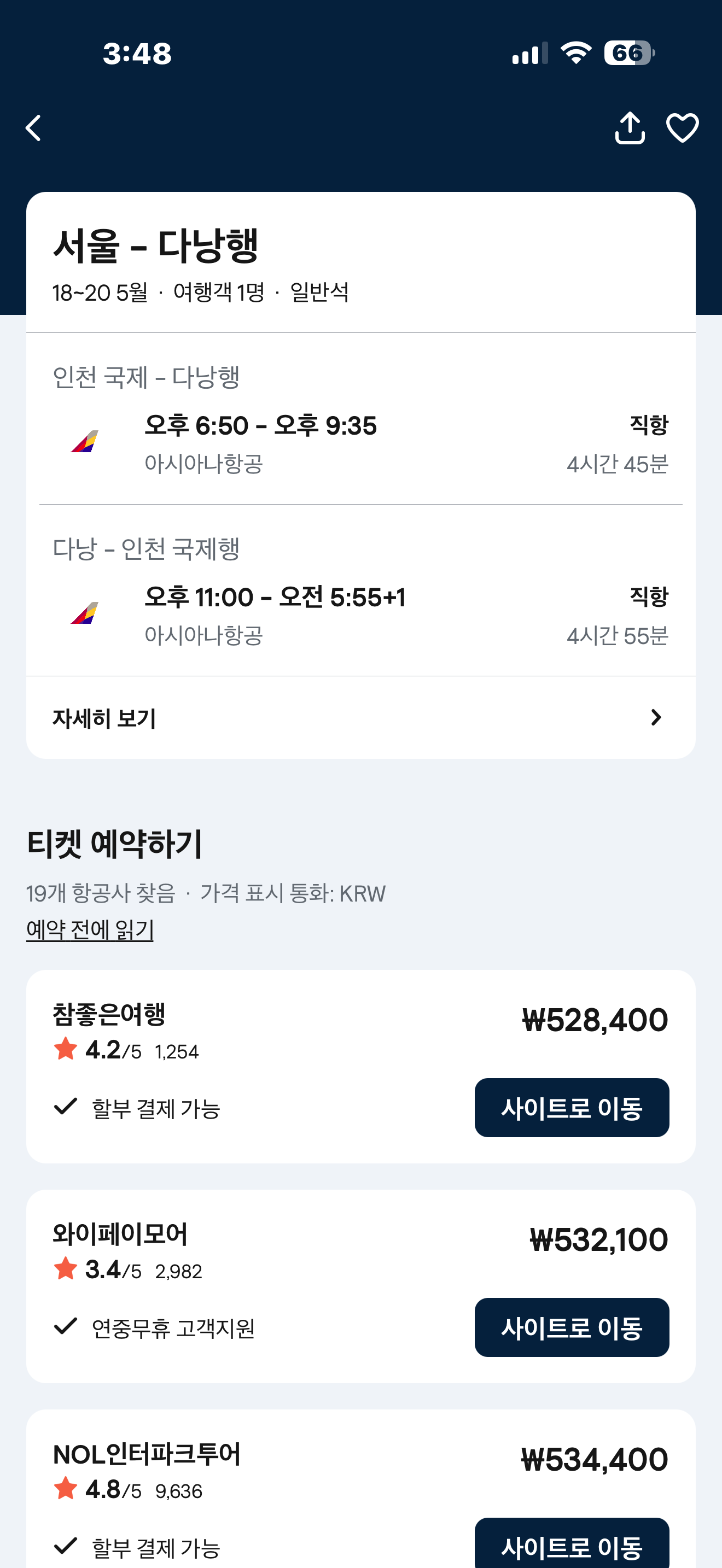Screen dimensions: 722x1568
Task: Tap the Wi-Fi status icon
Action: pos(575,53)
